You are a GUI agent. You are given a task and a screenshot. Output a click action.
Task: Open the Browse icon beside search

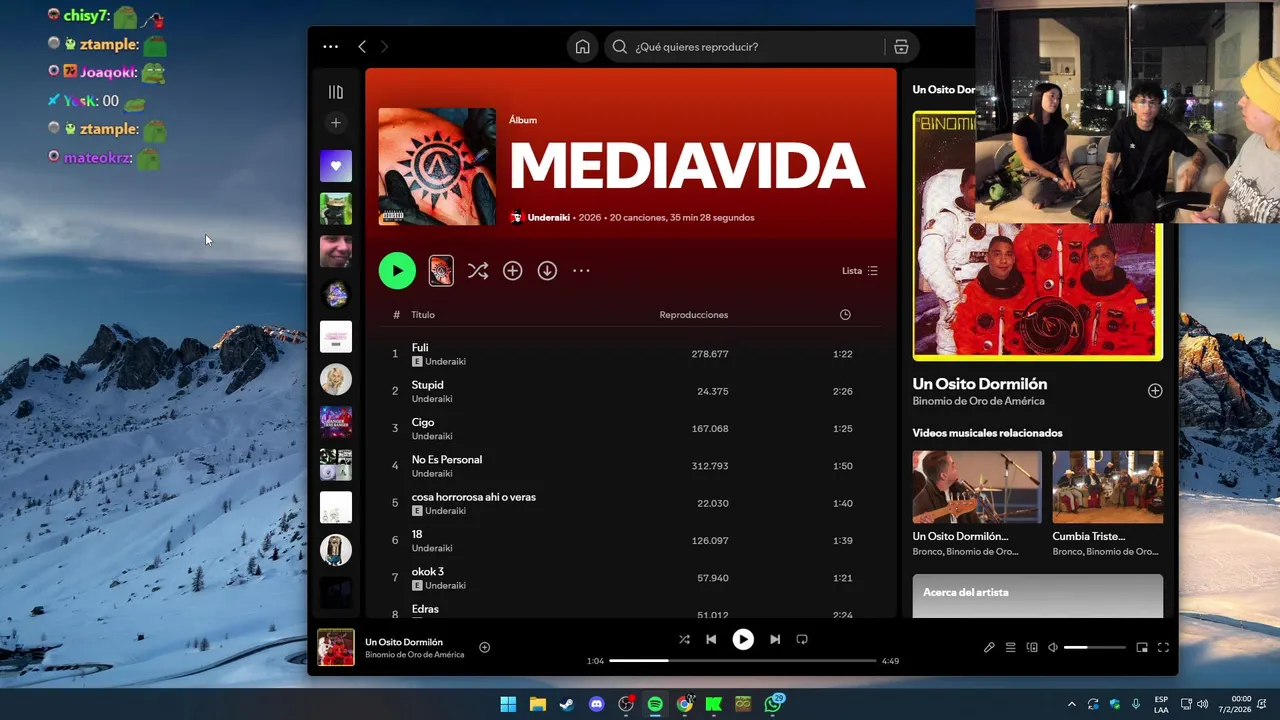[901, 47]
